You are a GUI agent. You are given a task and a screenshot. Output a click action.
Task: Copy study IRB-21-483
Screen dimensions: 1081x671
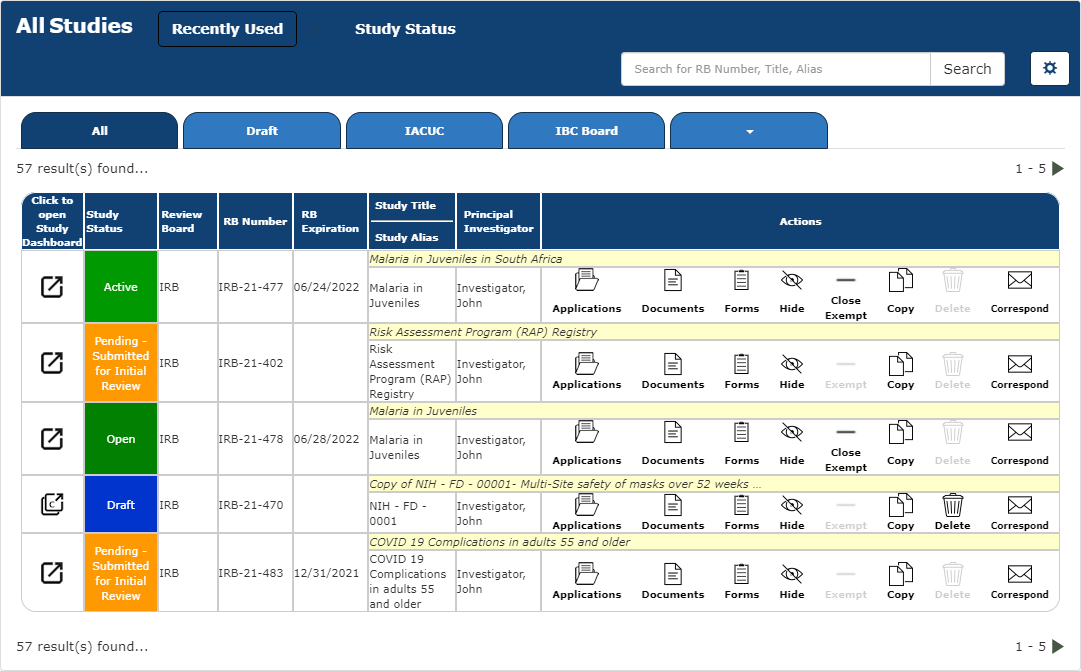900,581
